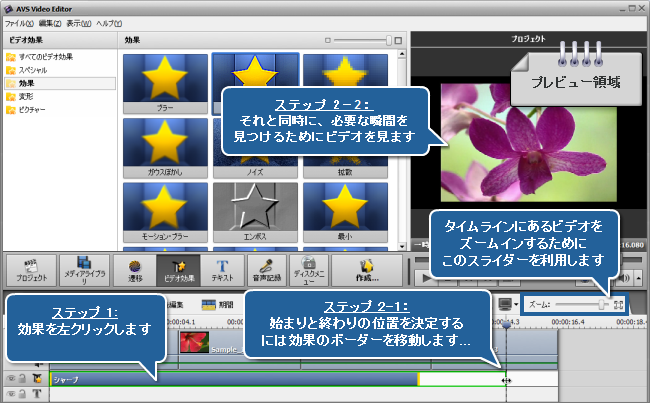Choose the 最小 effect thumbnail

(x=345, y=212)
